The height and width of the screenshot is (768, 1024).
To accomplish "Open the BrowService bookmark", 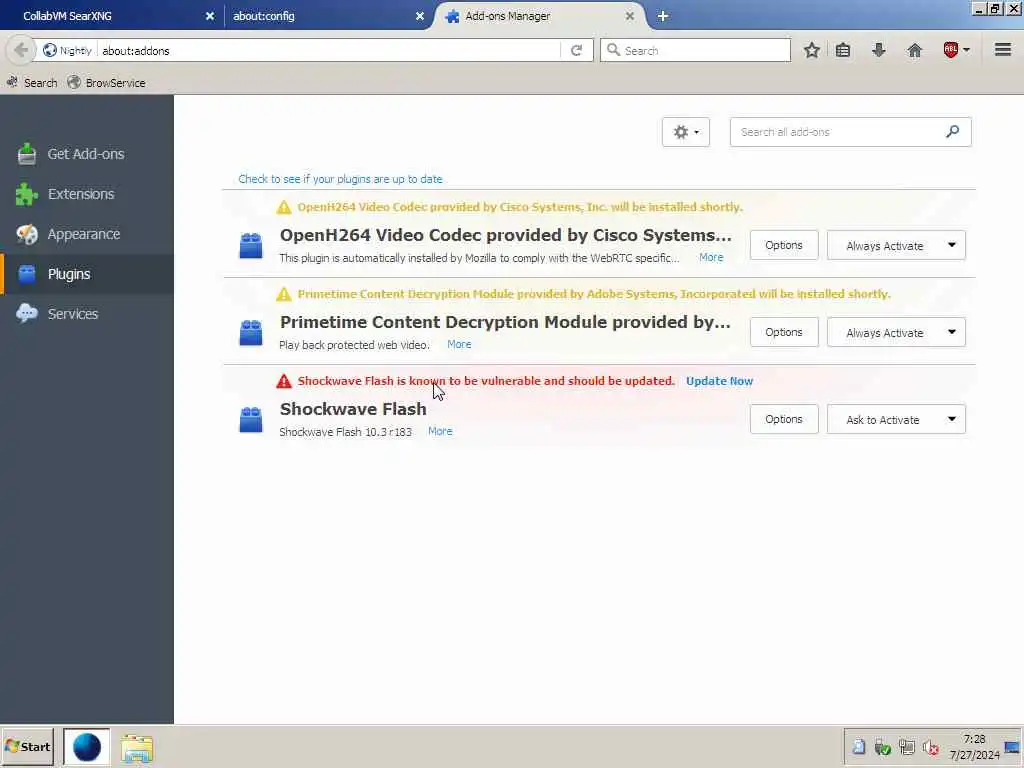I will click(x=106, y=83).
